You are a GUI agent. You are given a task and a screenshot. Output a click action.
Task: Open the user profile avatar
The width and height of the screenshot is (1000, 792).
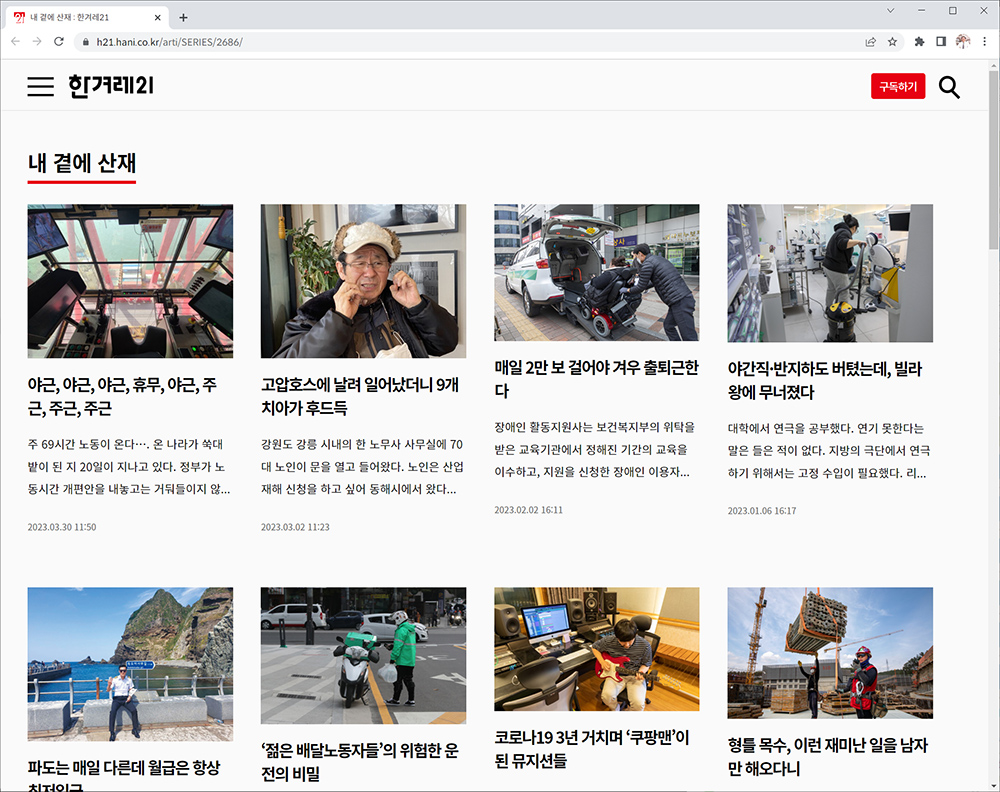point(963,42)
